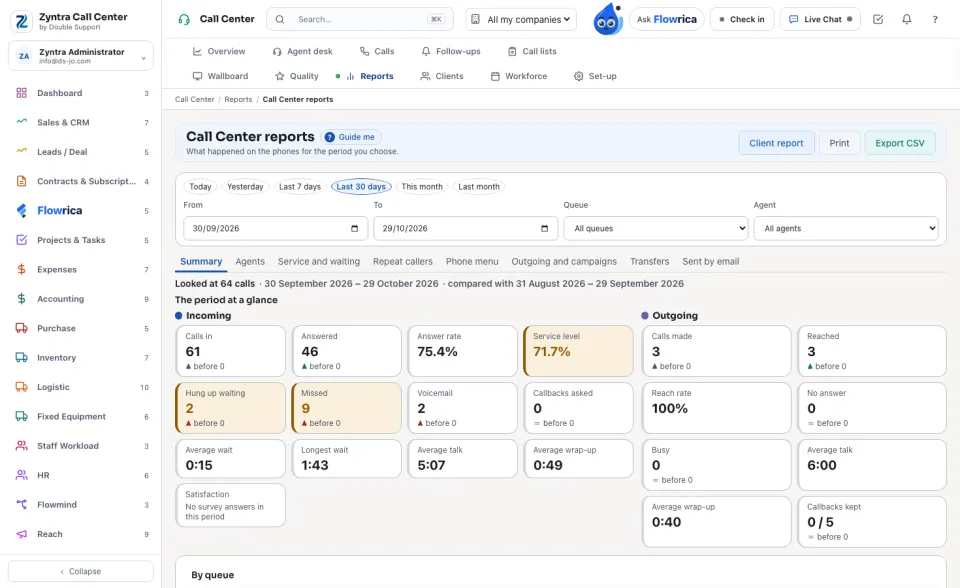The height and width of the screenshot is (588, 960).
Task: Open the Repeat callers tab
Action: (402, 262)
